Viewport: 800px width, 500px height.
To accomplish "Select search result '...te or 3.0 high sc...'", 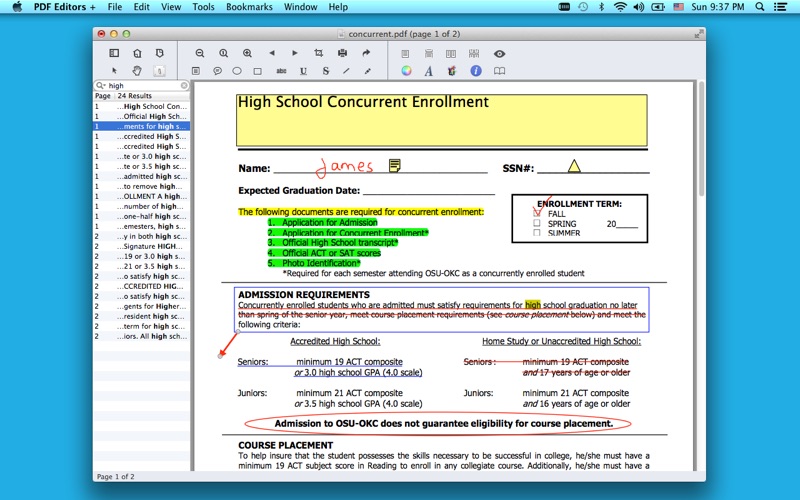I will (x=141, y=156).
